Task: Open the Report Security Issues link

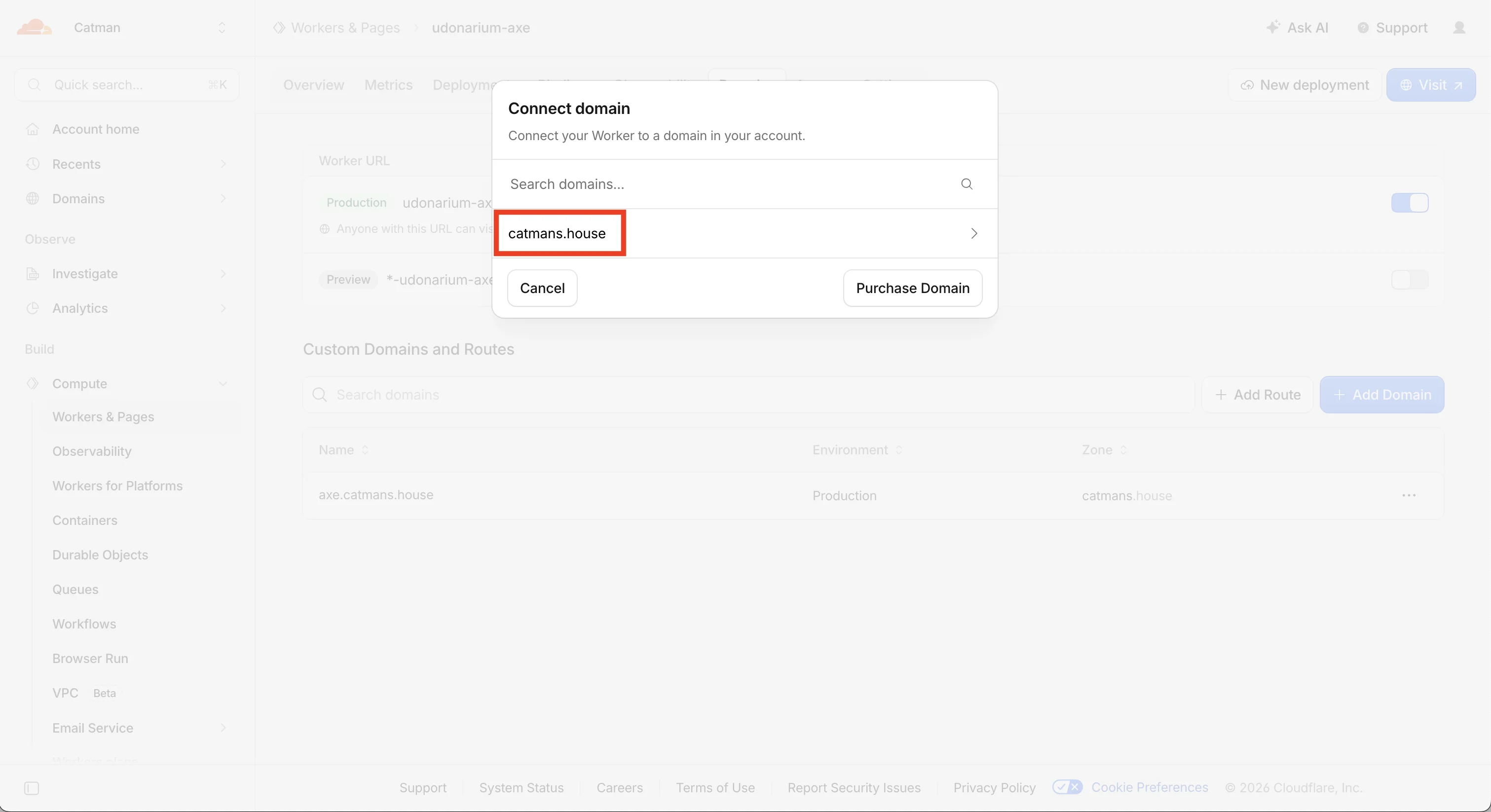Action: coord(855,788)
